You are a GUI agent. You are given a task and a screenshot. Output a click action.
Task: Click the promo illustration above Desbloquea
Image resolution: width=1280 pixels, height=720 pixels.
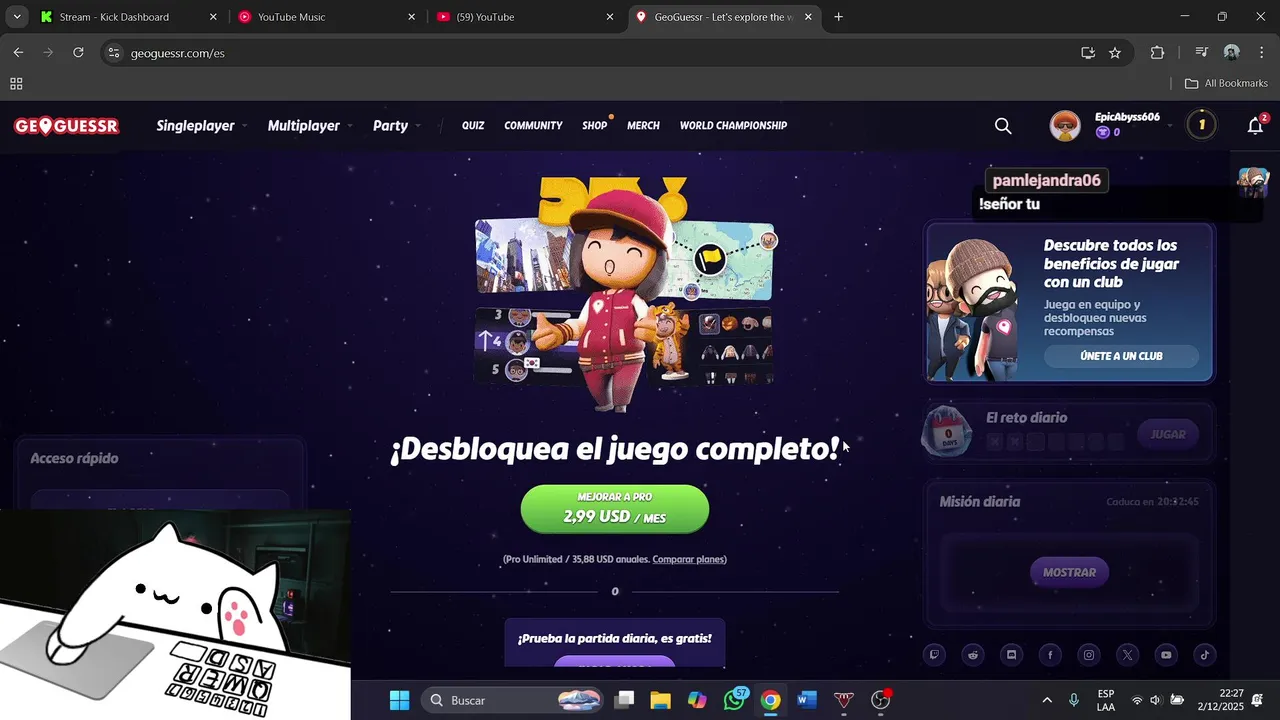(625, 294)
